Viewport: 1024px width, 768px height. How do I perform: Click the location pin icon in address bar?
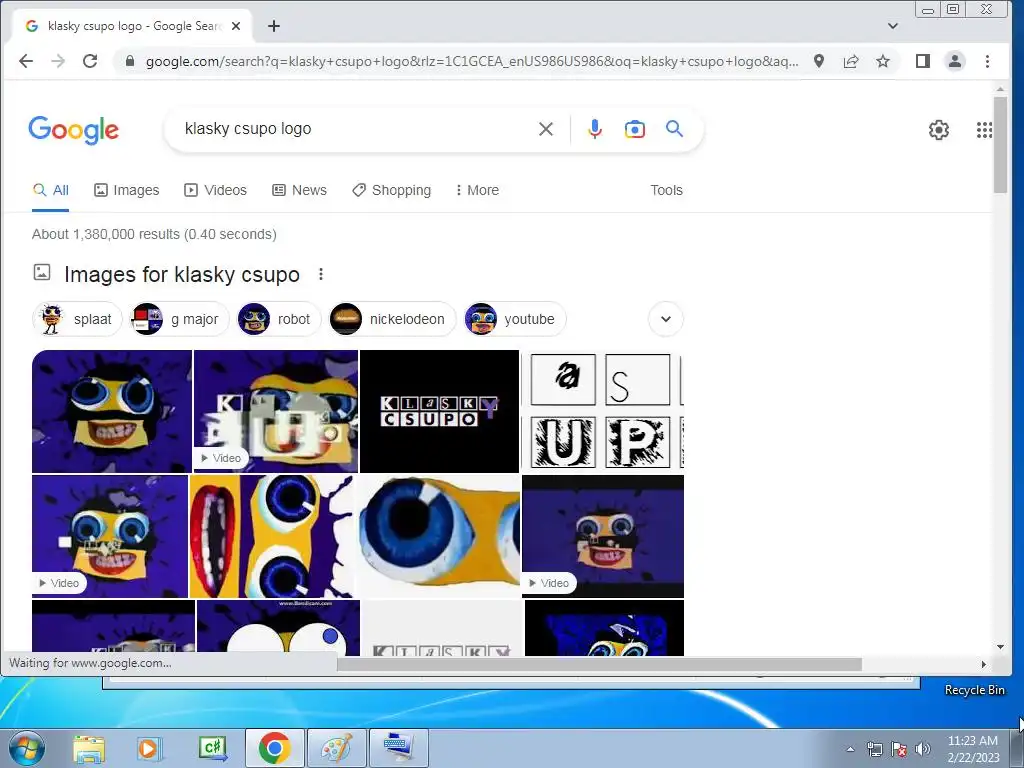(819, 61)
